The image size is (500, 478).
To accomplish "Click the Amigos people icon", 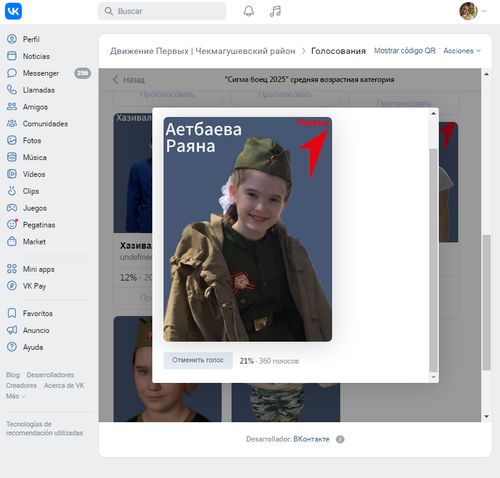I will click(12, 107).
